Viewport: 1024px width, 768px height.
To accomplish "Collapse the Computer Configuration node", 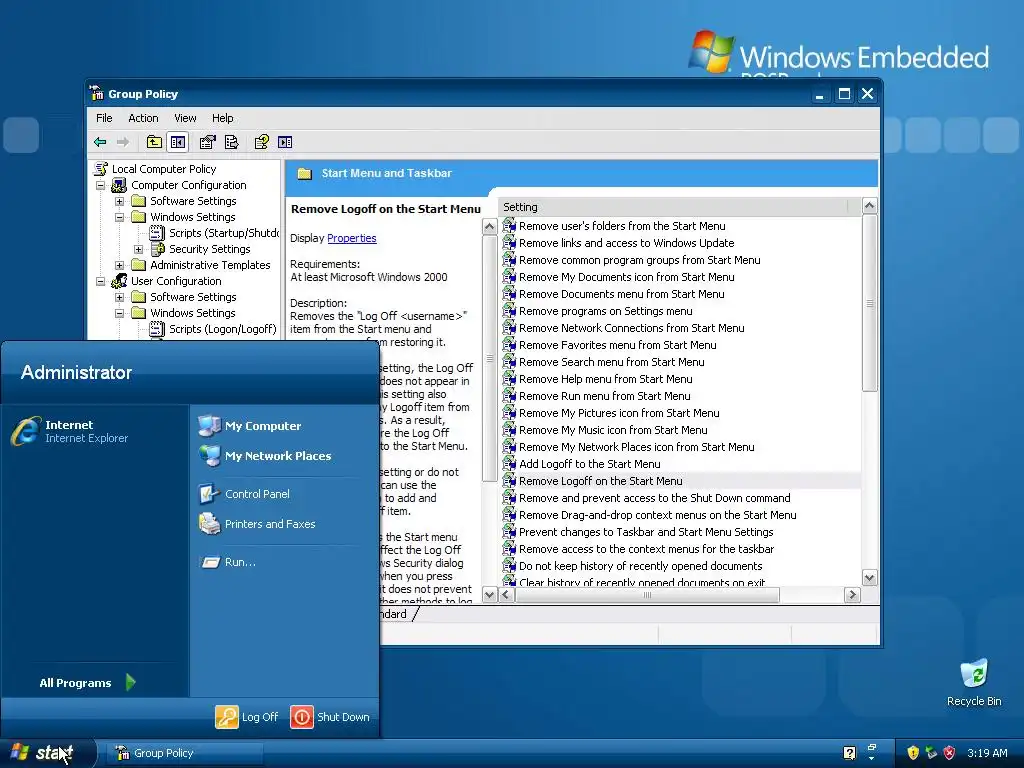I will tap(101, 185).
